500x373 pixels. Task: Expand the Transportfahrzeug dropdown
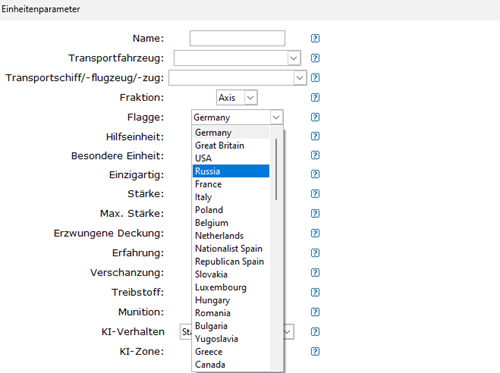293,58
